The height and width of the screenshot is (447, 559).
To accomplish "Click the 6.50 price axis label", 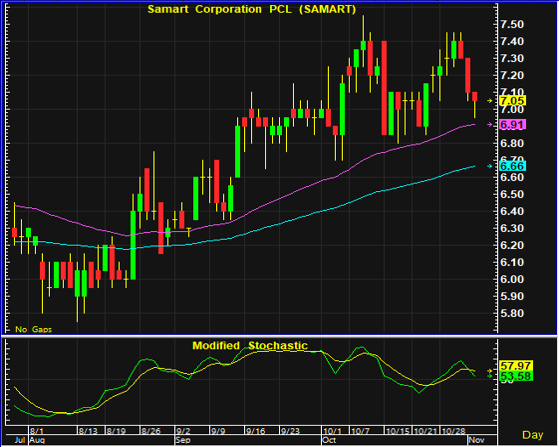I will (x=512, y=194).
